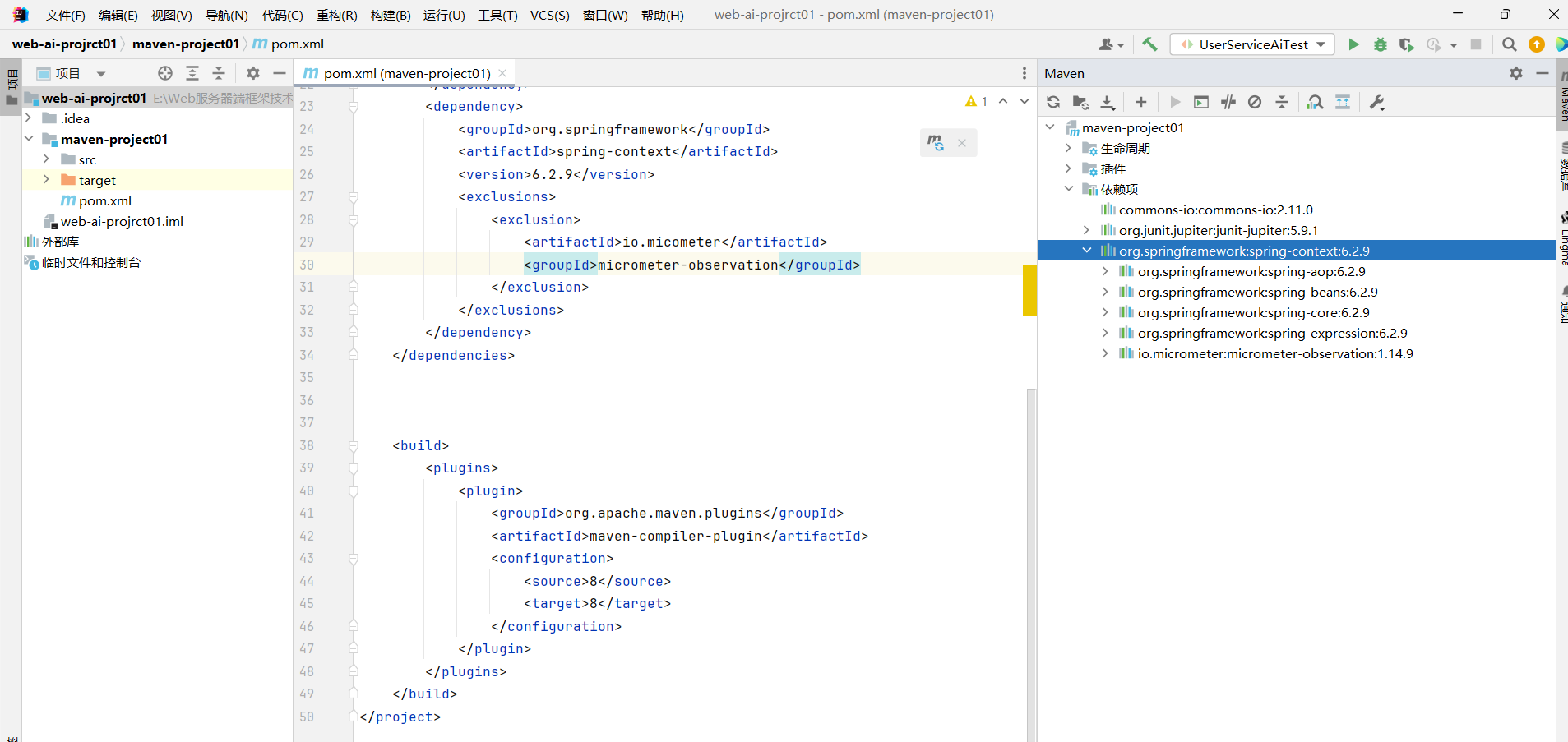Expand the spring-aop dependency node
The height and width of the screenshot is (742, 1568).
[1105, 271]
